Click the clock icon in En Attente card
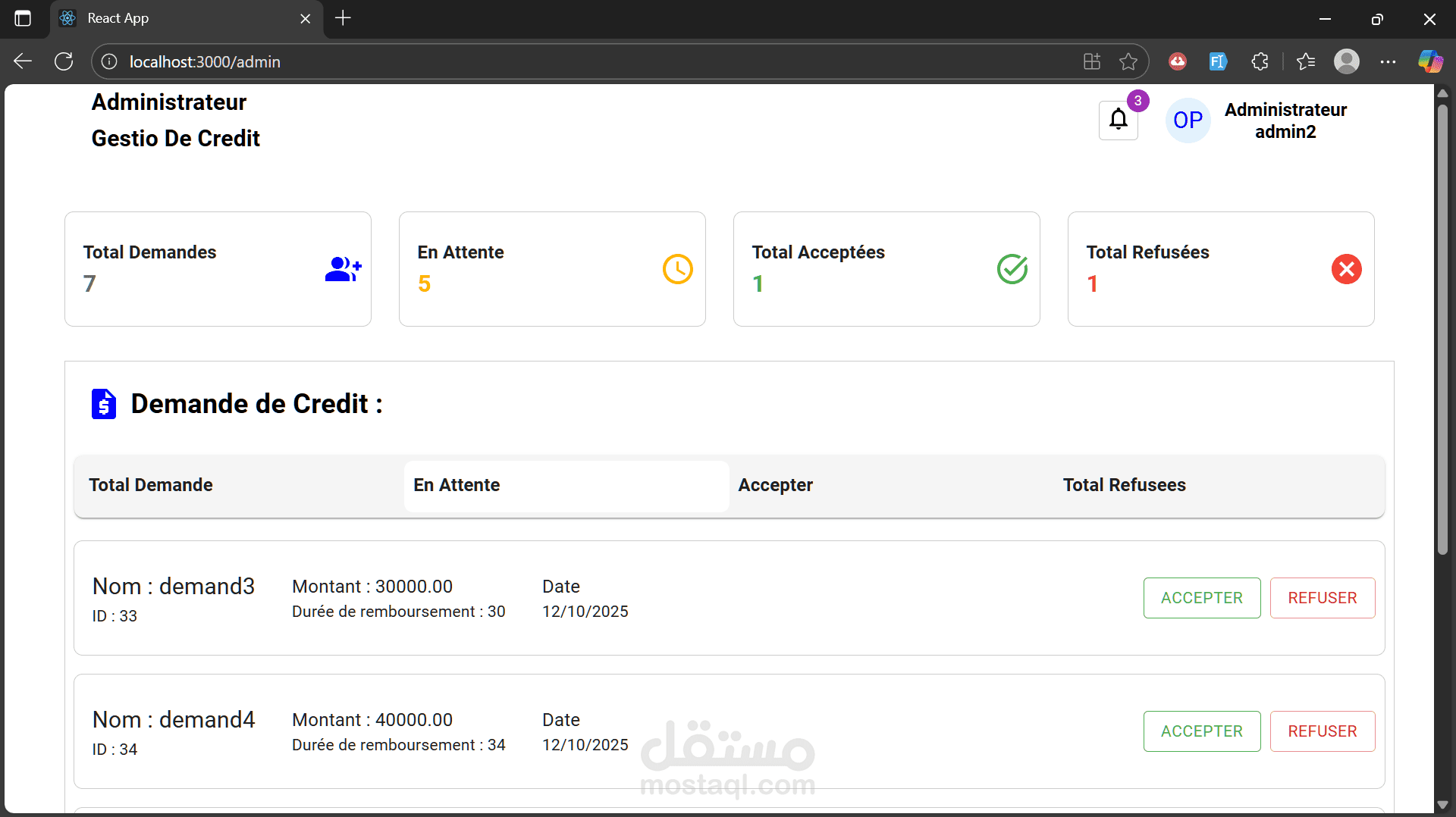 678,269
